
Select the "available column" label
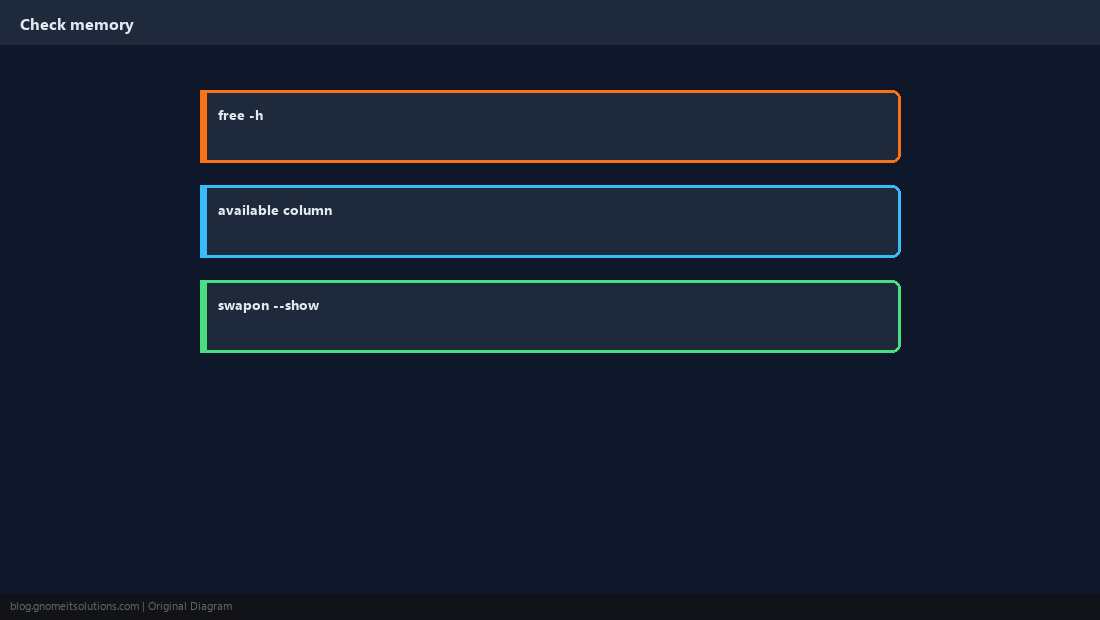pyautogui.click(x=275, y=210)
